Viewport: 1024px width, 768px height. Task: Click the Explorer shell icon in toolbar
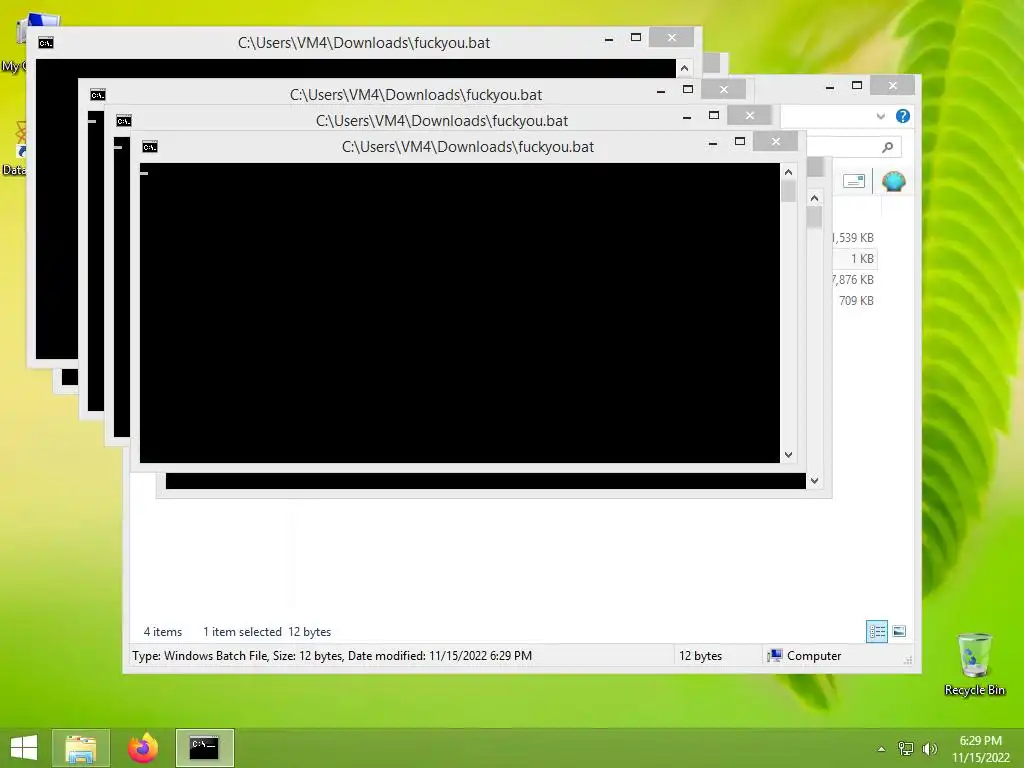[x=893, y=181]
